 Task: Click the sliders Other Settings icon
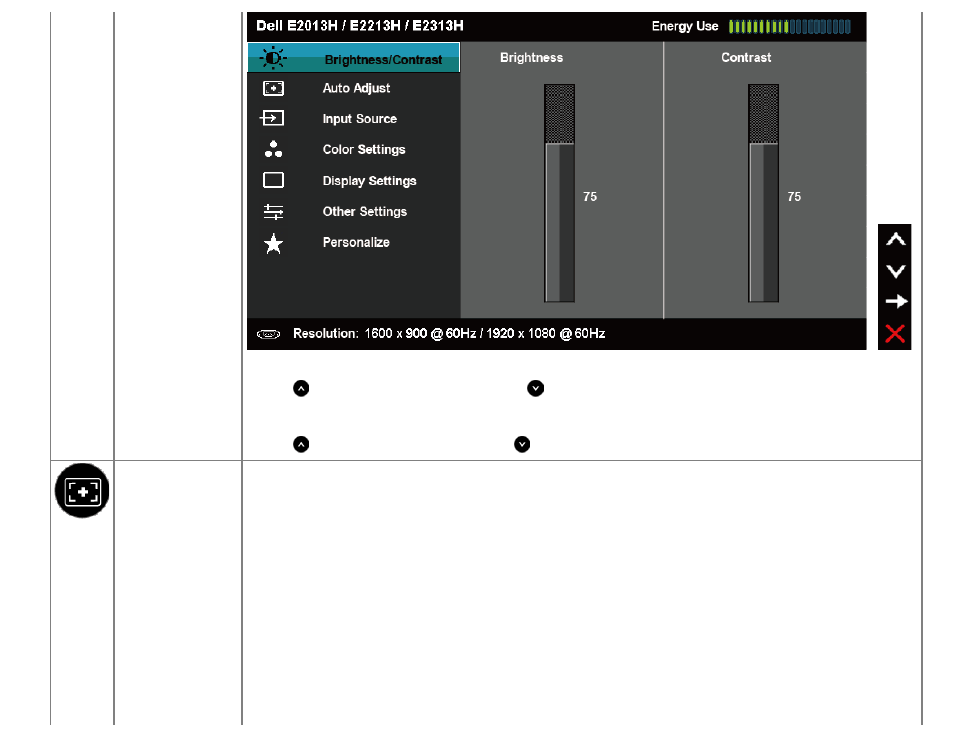pos(273,212)
